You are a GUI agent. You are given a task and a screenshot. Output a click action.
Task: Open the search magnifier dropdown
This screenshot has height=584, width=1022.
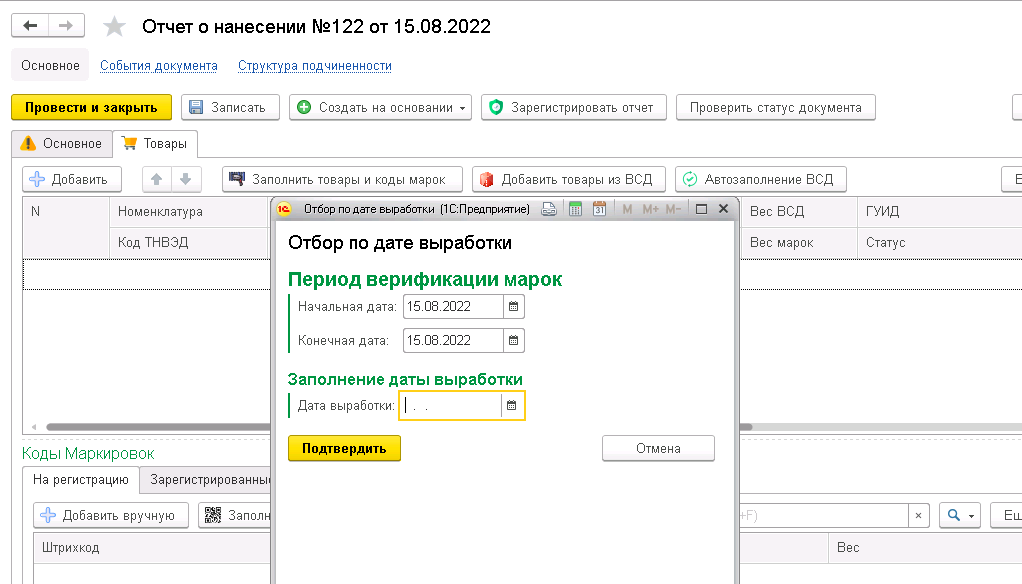pyautogui.click(x=960, y=516)
